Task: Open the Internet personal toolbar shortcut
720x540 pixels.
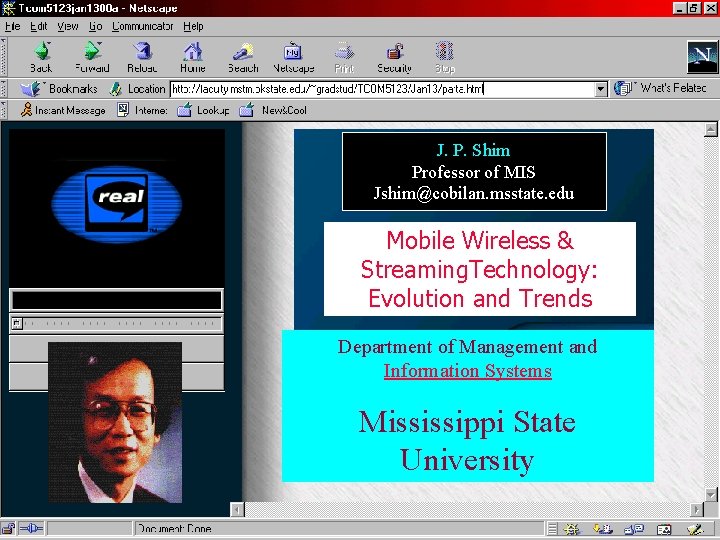Action: 142,110
